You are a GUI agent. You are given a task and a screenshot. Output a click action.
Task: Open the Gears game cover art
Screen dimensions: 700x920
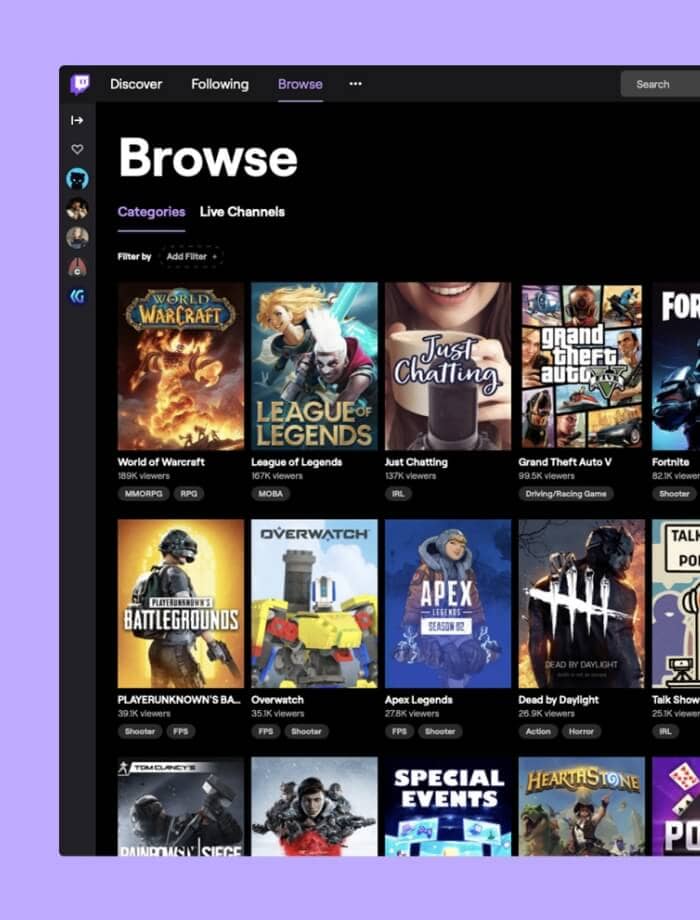click(315, 806)
